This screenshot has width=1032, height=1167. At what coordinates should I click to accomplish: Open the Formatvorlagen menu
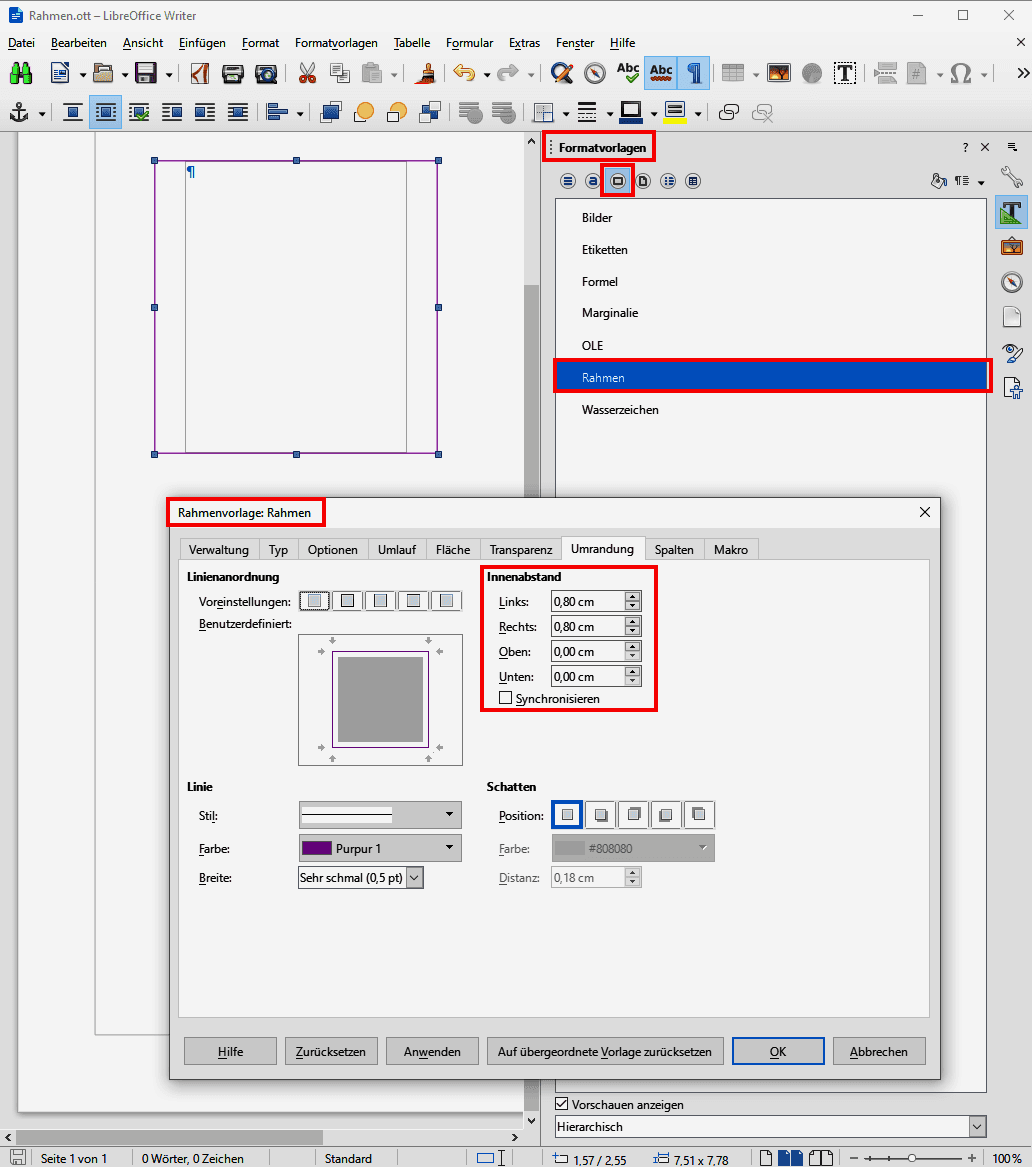pyautogui.click(x=336, y=43)
